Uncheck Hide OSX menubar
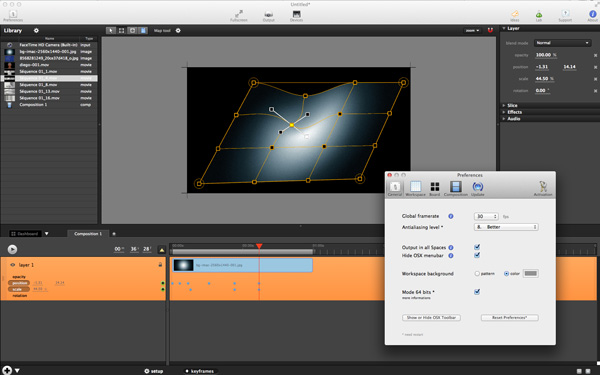The height and width of the screenshot is (375, 600). coord(477,255)
